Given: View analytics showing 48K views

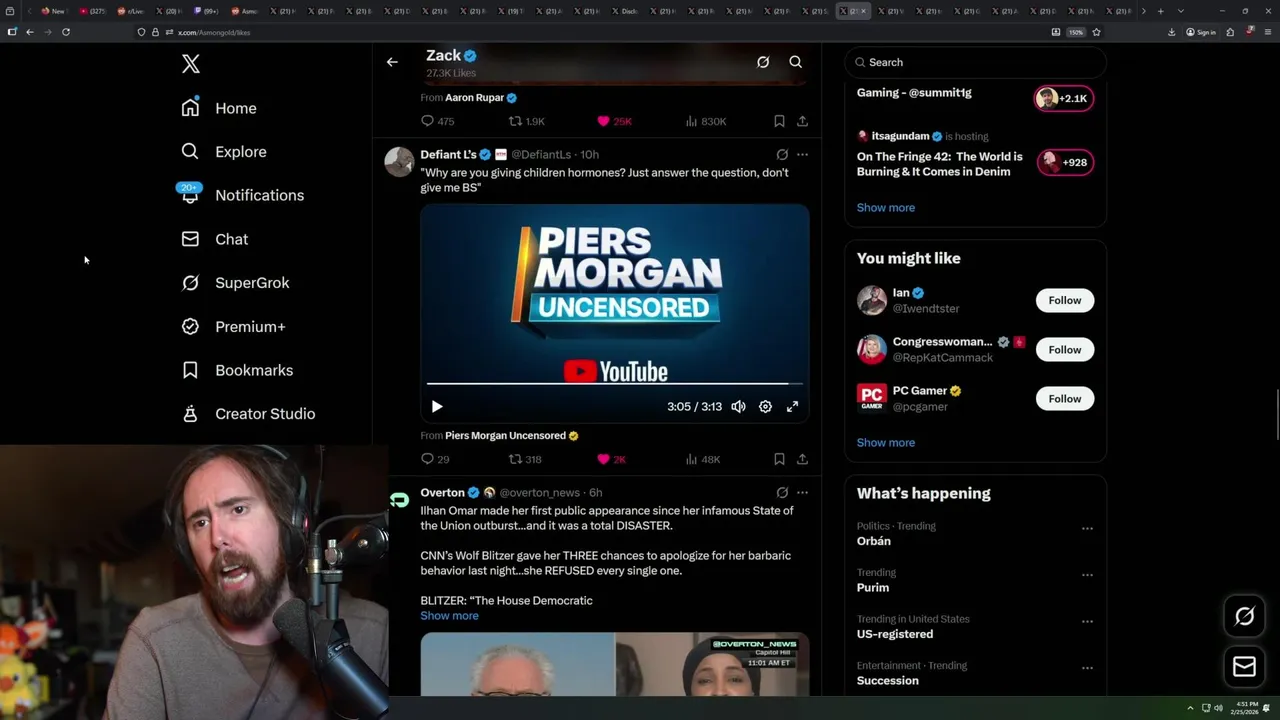Looking at the screenshot, I should coord(703,459).
